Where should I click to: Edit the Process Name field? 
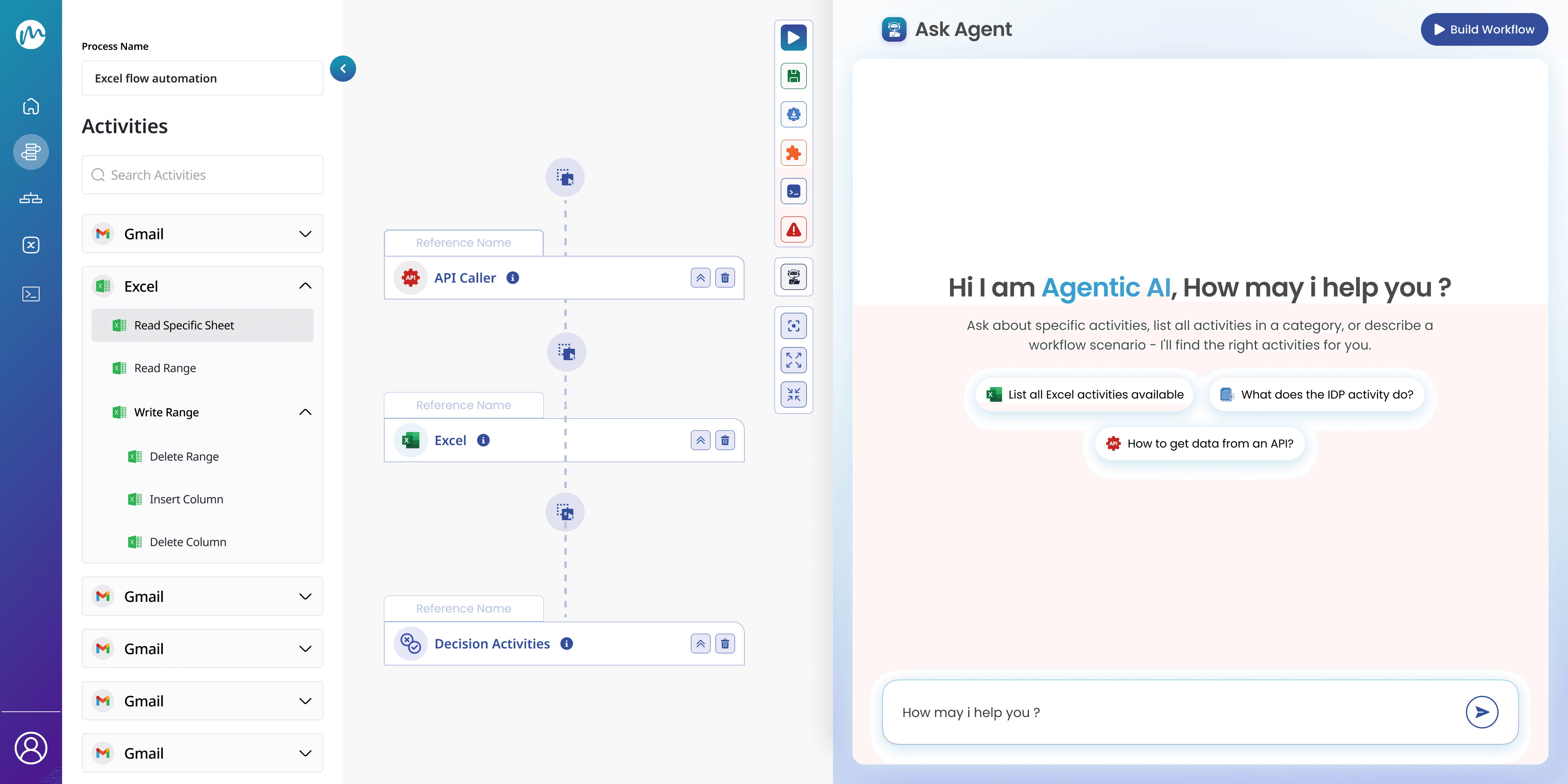click(x=202, y=78)
